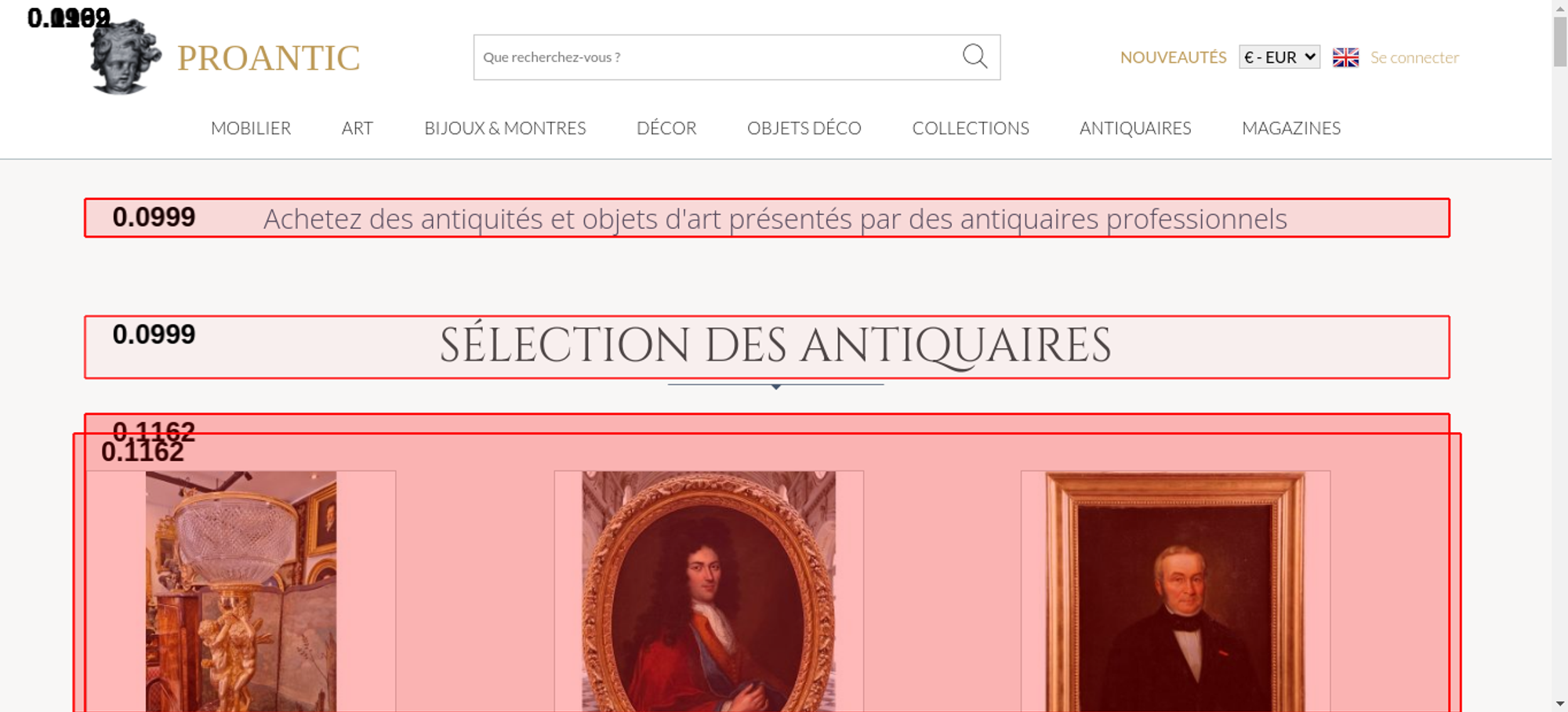This screenshot has height=712, width=1568.
Task: Open the OBJETS DÉCO menu
Action: click(804, 128)
